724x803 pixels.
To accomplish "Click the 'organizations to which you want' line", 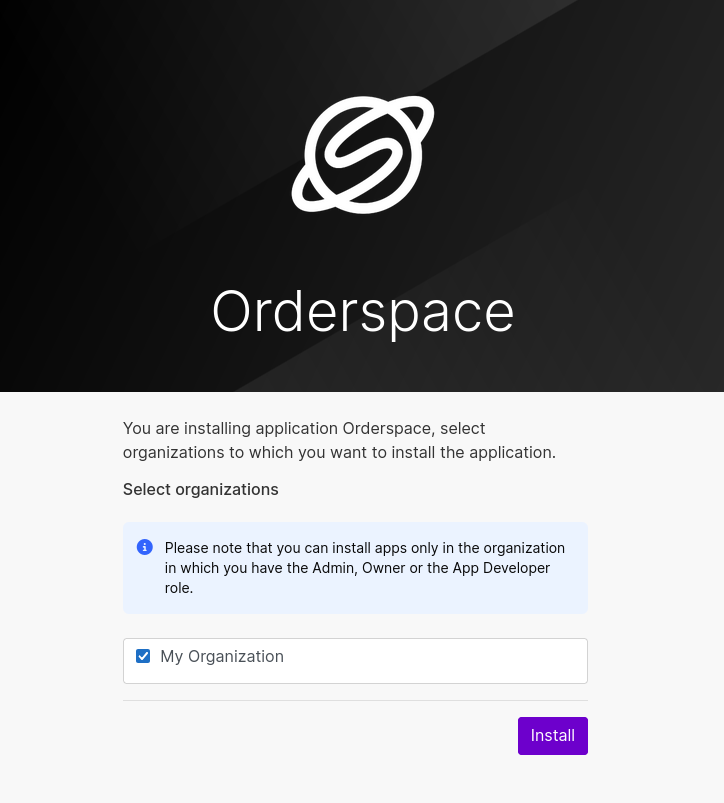I will tap(339, 453).
